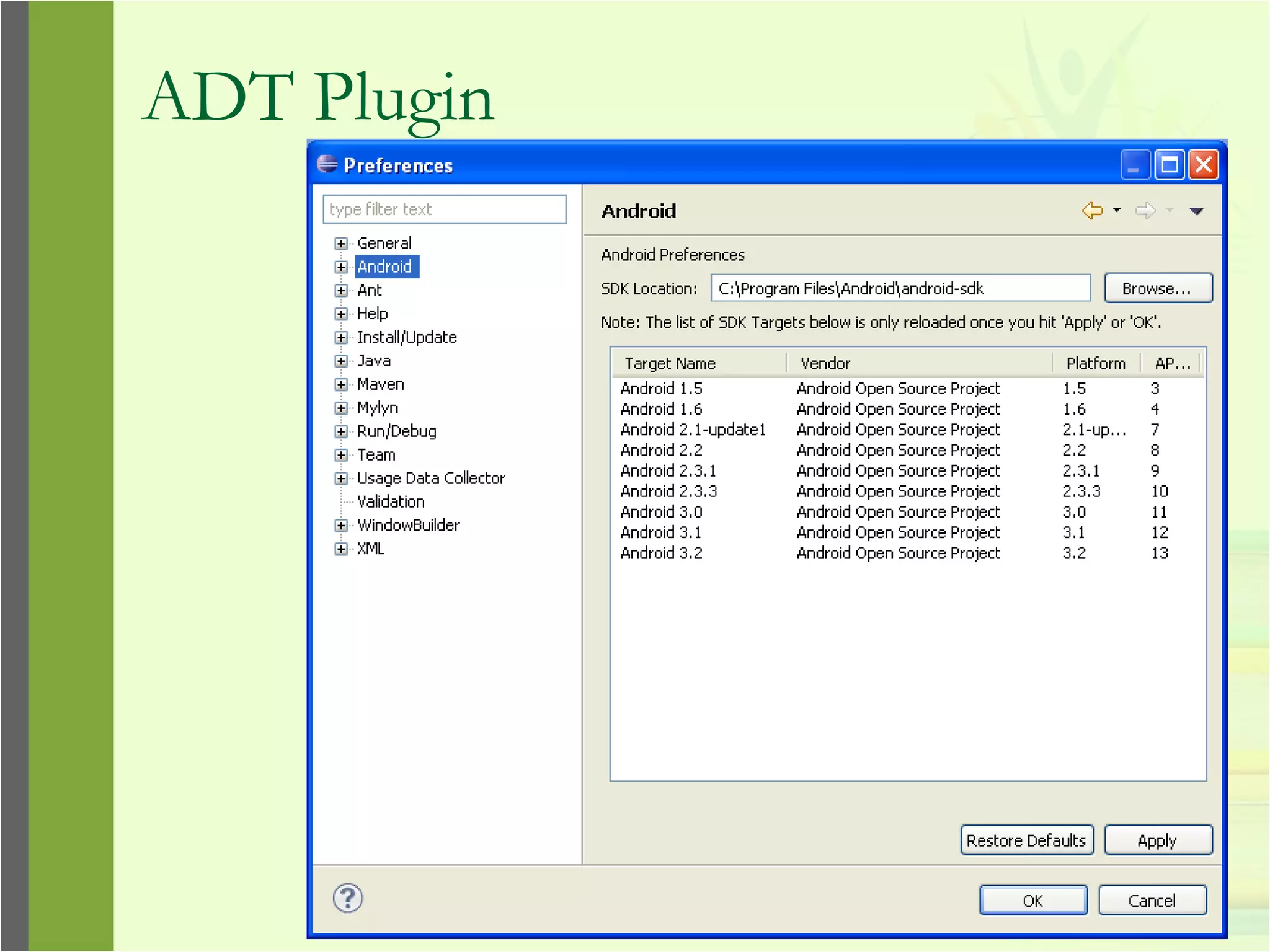Click the Apply button

[1158, 840]
